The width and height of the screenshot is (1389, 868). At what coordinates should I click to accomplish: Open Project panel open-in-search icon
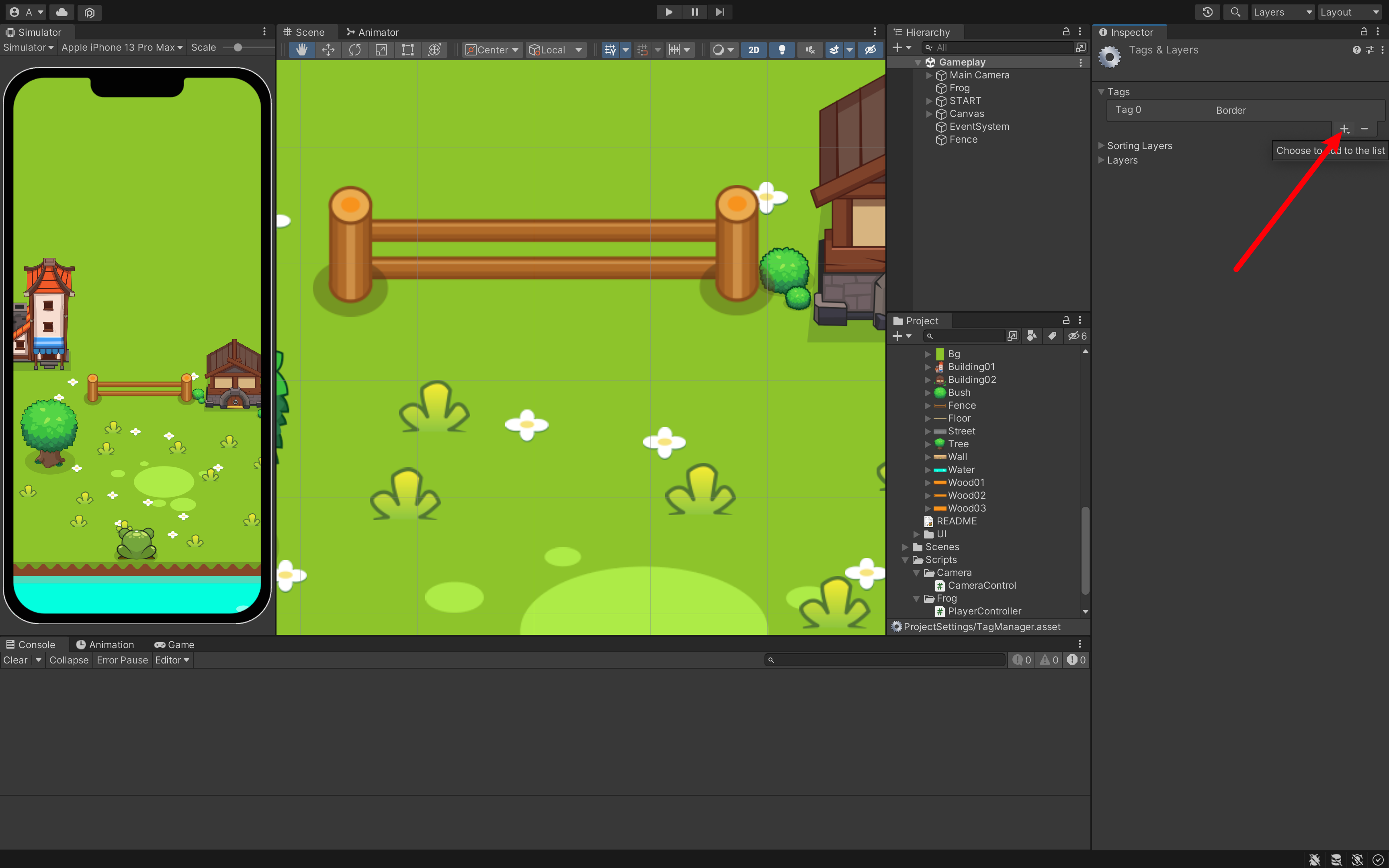pyautogui.click(x=1012, y=336)
